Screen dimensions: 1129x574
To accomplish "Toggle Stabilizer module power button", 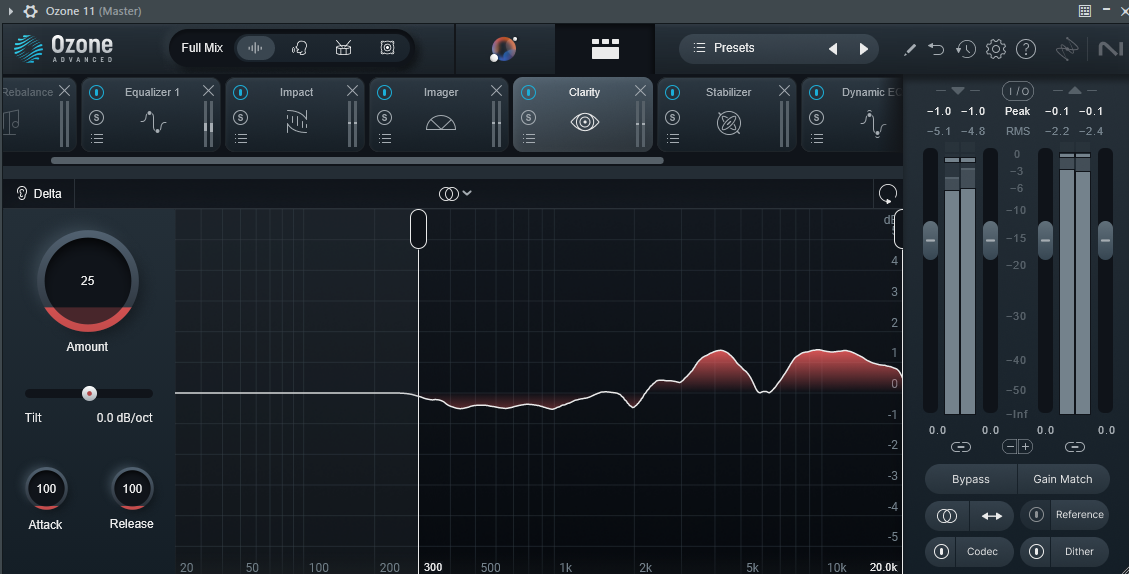I will click(x=672, y=92).
